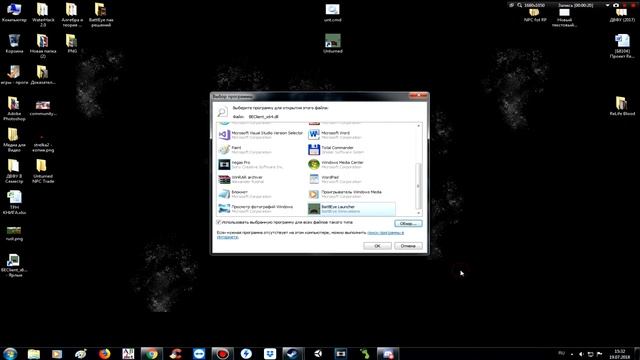Open File Explorer from the taskbar
This screenshot has width=640, height=360.
click(33, 353)
